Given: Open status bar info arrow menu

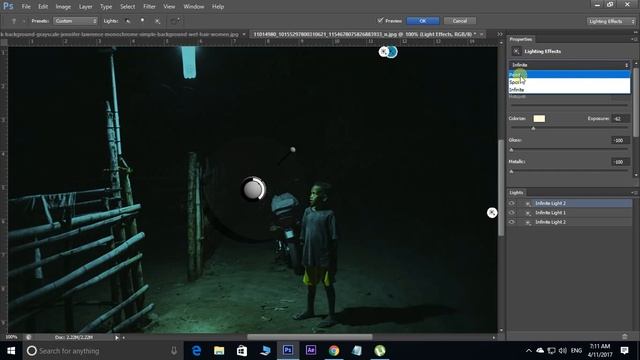Looking at the screenshot, I should click(117, 337).
